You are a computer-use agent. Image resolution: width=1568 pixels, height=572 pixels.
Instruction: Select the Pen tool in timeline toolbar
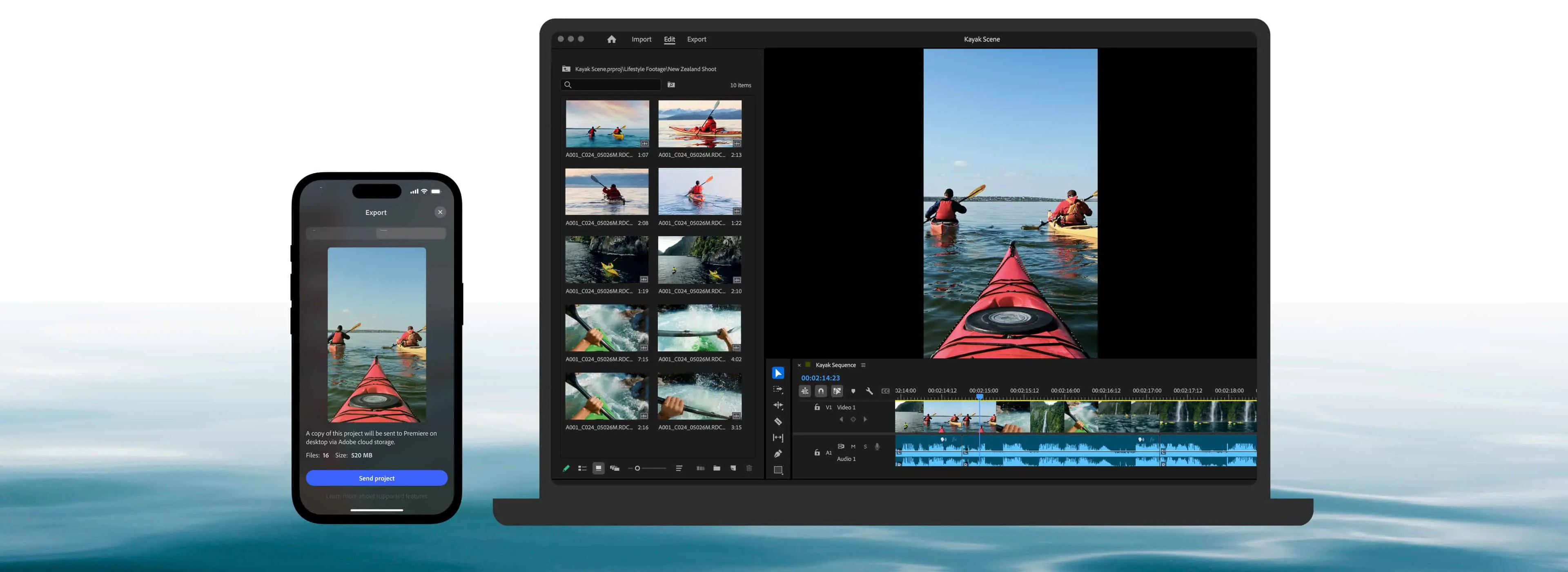tap(777, 454)
